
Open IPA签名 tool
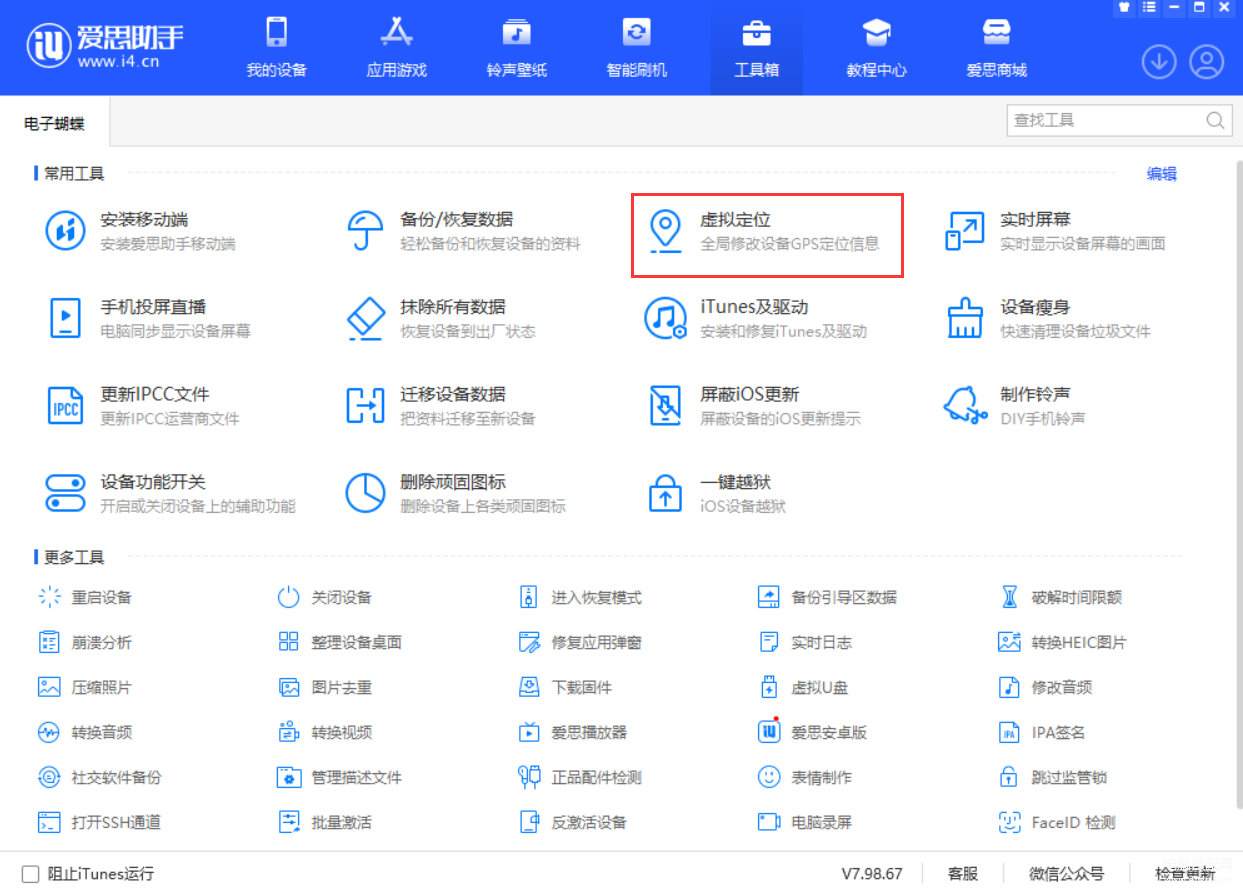1042,732
